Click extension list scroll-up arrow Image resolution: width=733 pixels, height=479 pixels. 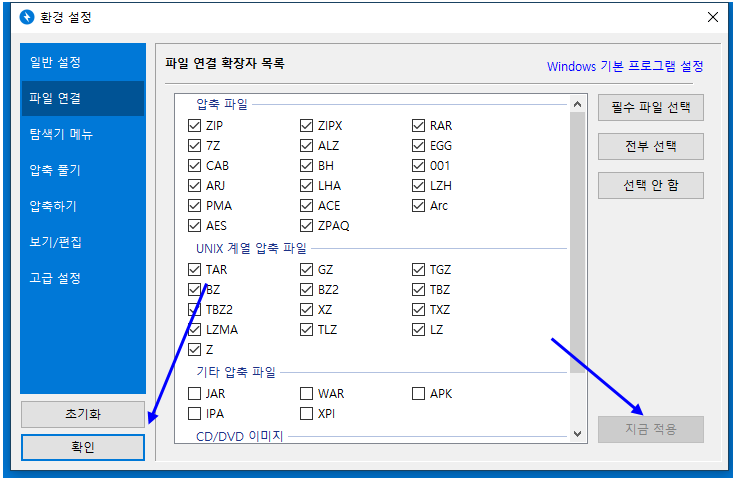pos(577,104)
